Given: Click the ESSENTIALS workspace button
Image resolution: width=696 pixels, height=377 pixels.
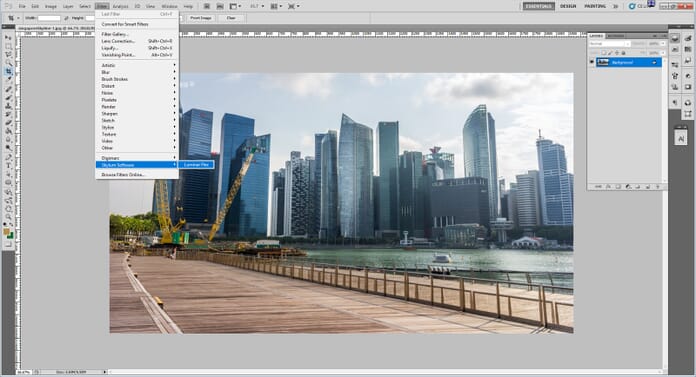Looking at the screenshot, I should coord(538,6).
